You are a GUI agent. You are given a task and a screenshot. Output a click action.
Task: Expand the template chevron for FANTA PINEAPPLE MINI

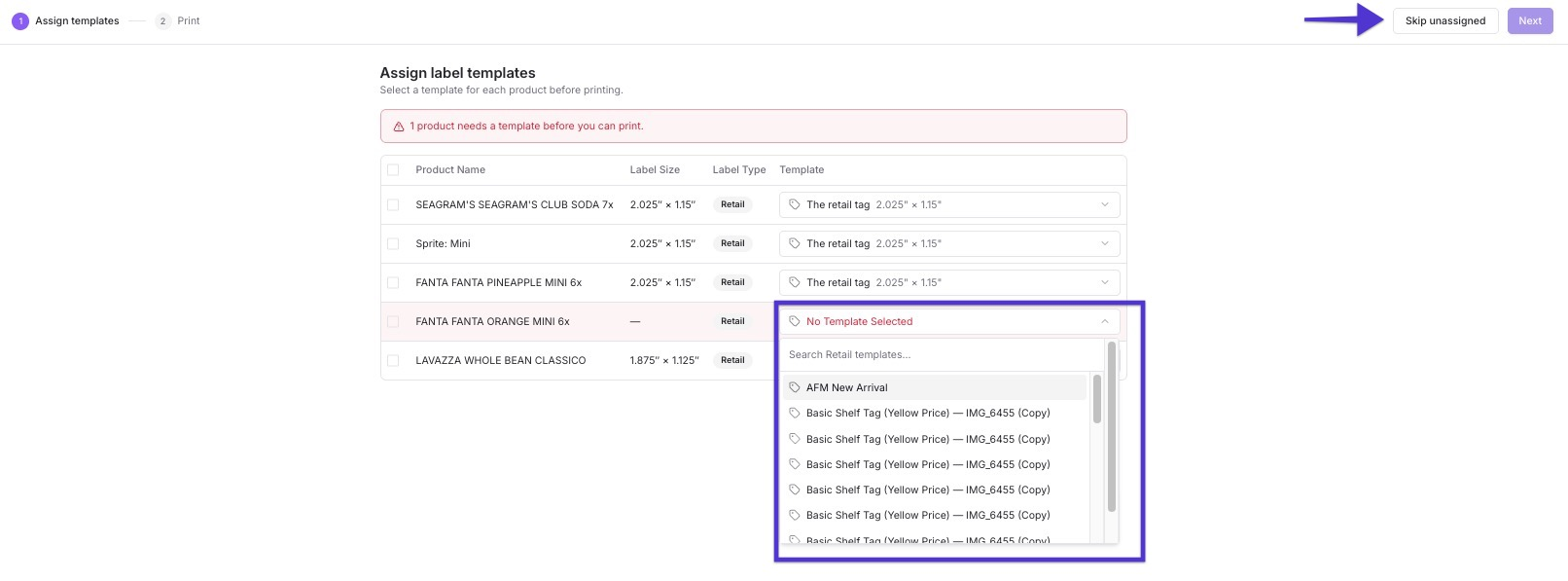[x=1105, y=282]
